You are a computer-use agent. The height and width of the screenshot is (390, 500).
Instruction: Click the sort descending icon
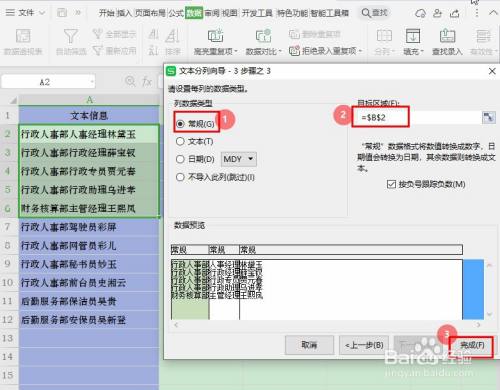click(153, 50)
